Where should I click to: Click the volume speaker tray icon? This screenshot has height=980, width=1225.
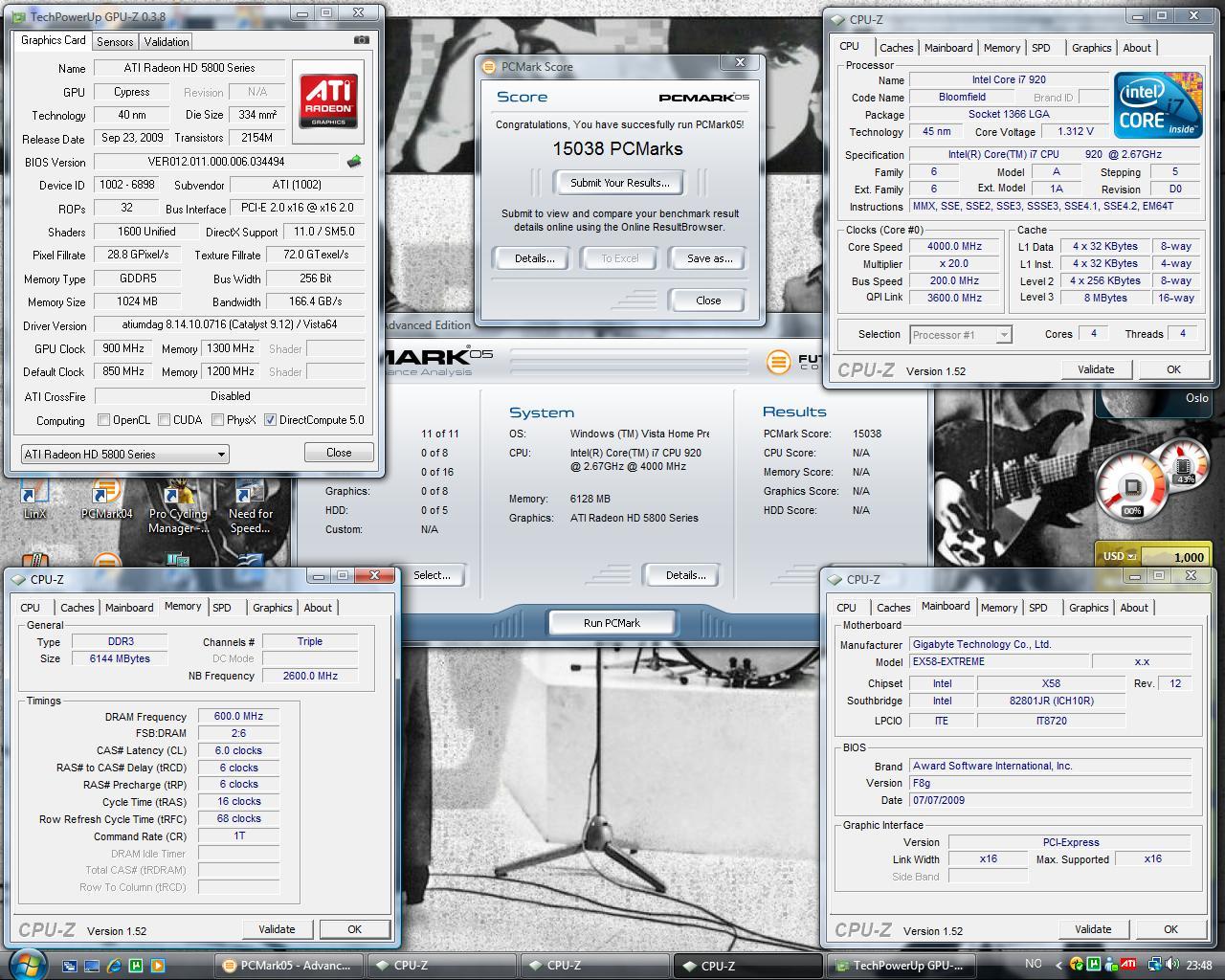click(1173, 965)
